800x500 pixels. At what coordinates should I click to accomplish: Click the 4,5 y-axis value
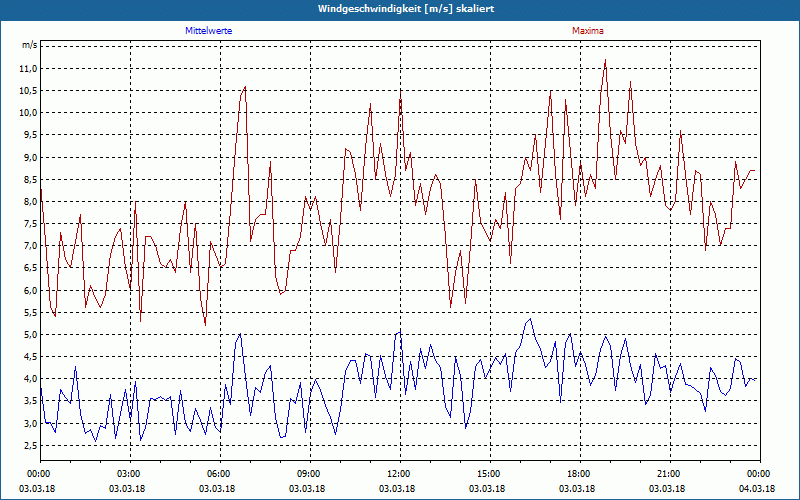30,357
